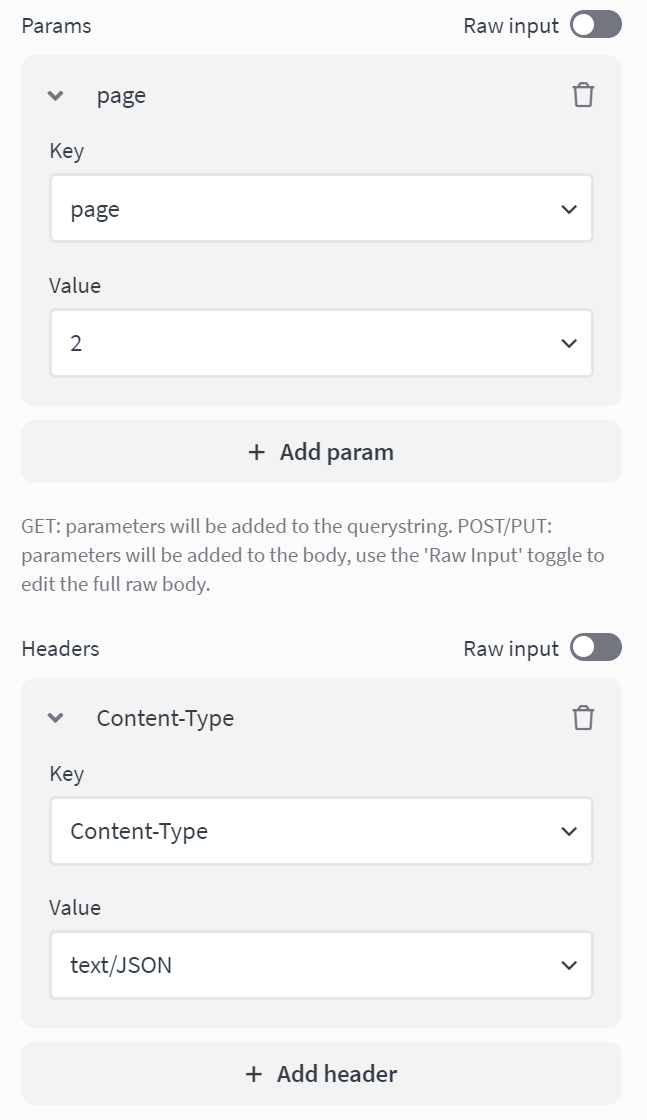647x1120 pixels.
Task: Click the Params section label
Action: [x=57, y=25]
